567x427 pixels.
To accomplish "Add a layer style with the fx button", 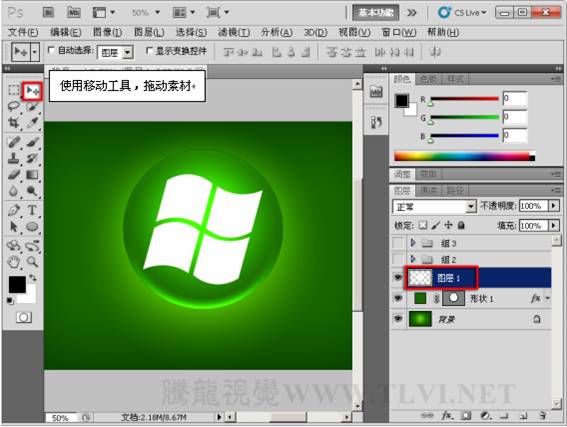I will [447, 416].
